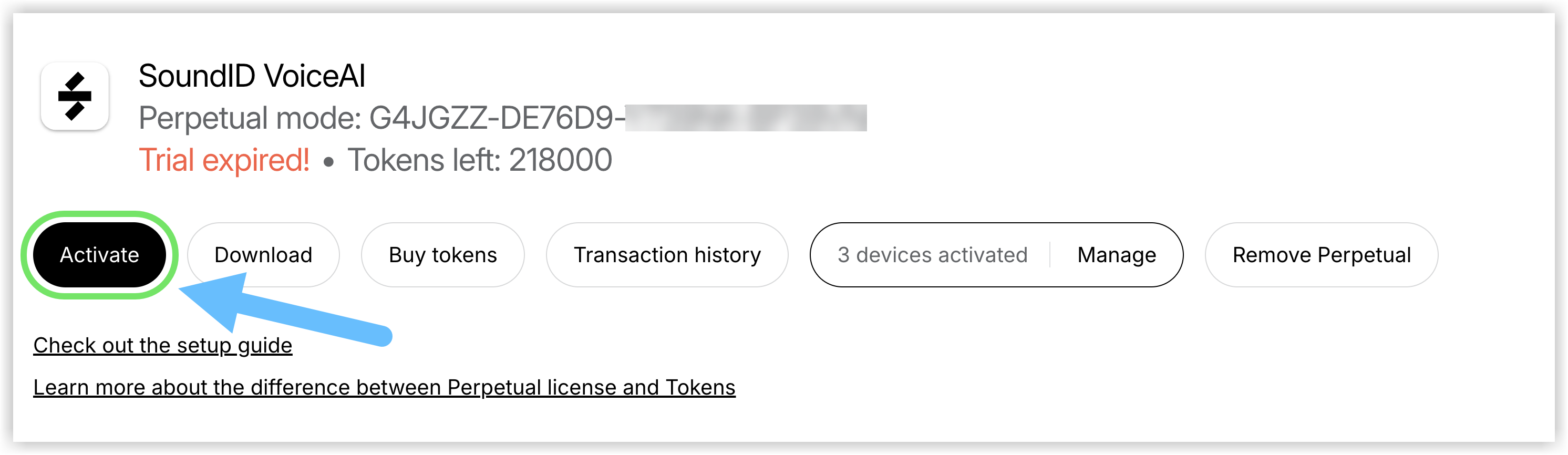The image size is (1568, 455).
Task: Click the G4JGZZ-DE76D9 license key text
Action: pyautogui.click(x=493, y=118)
